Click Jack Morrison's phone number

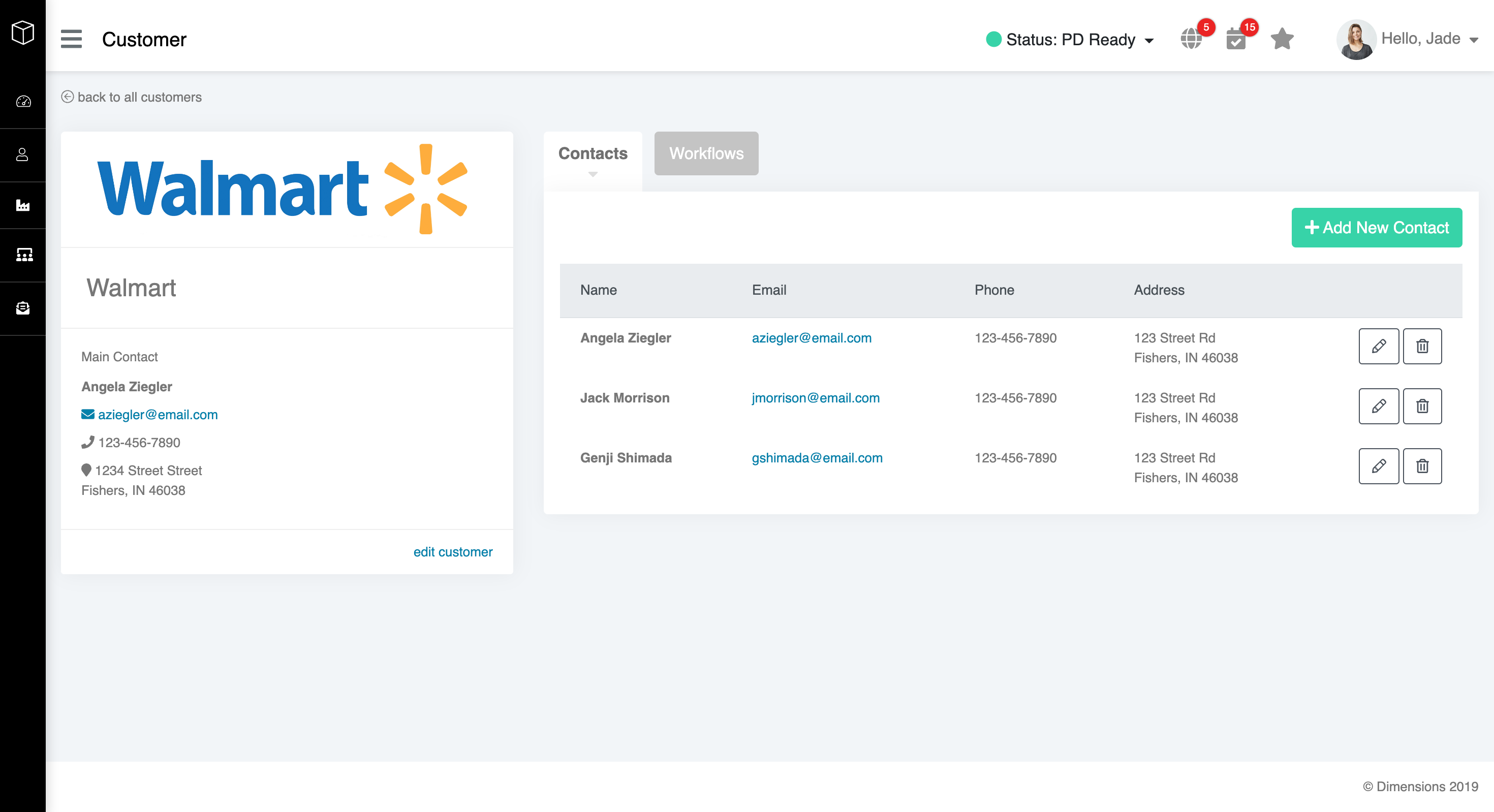click(1015, 398)
